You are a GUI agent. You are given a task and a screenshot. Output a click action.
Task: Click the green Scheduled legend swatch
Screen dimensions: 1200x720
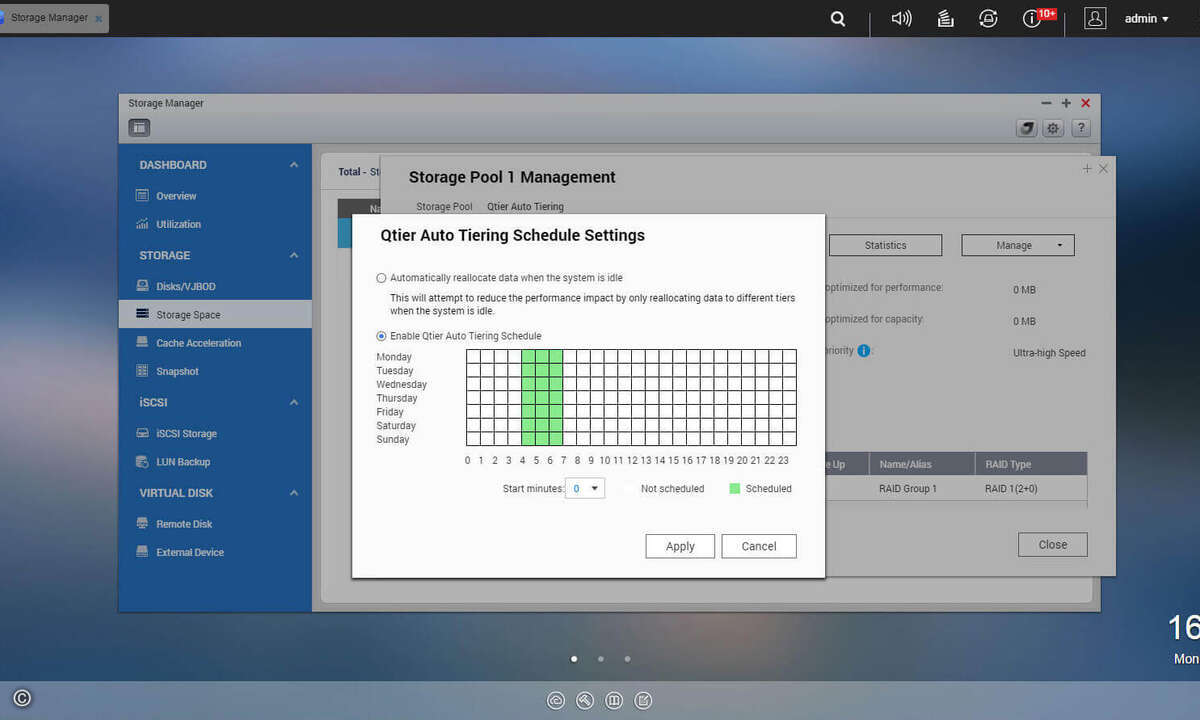(735, 489)
